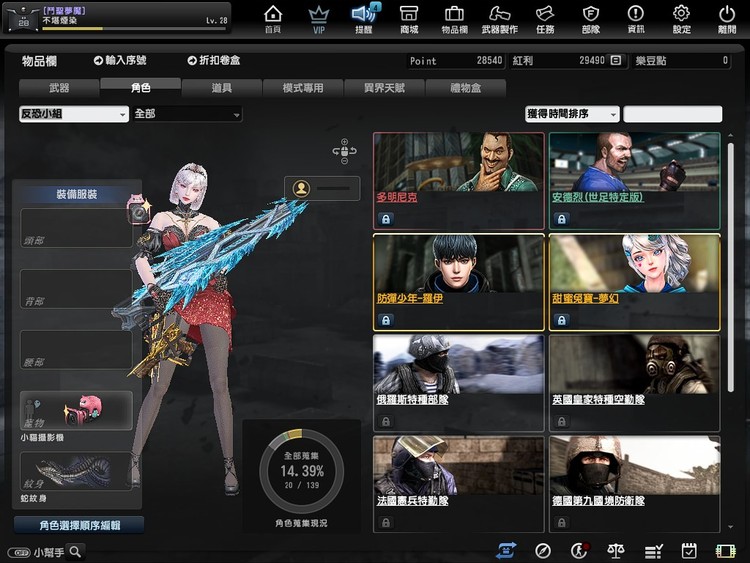Click the 小貓攝影機 pet slot
Image resolution: width=750 pixels, height=563 pixels.
(x=77, y=410)
